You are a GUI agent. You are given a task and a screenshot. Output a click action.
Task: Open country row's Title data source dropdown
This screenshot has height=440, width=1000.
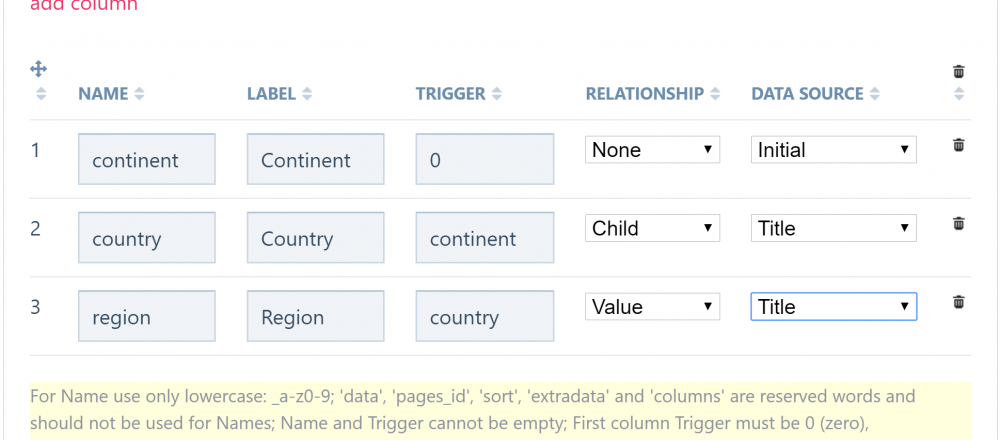833,228
